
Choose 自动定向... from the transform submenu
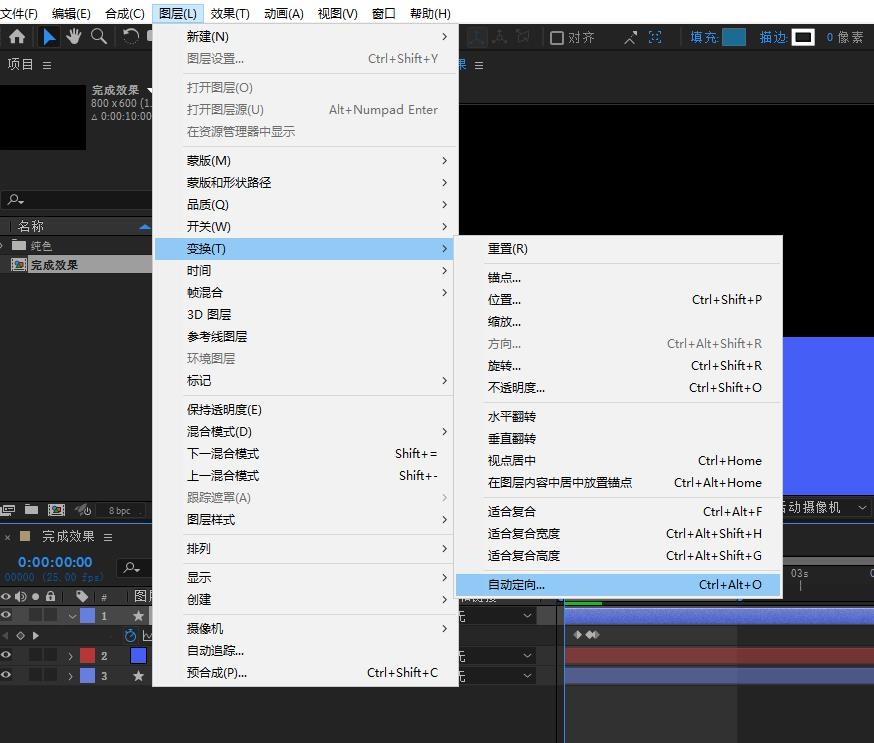click(x=618, y=585)
